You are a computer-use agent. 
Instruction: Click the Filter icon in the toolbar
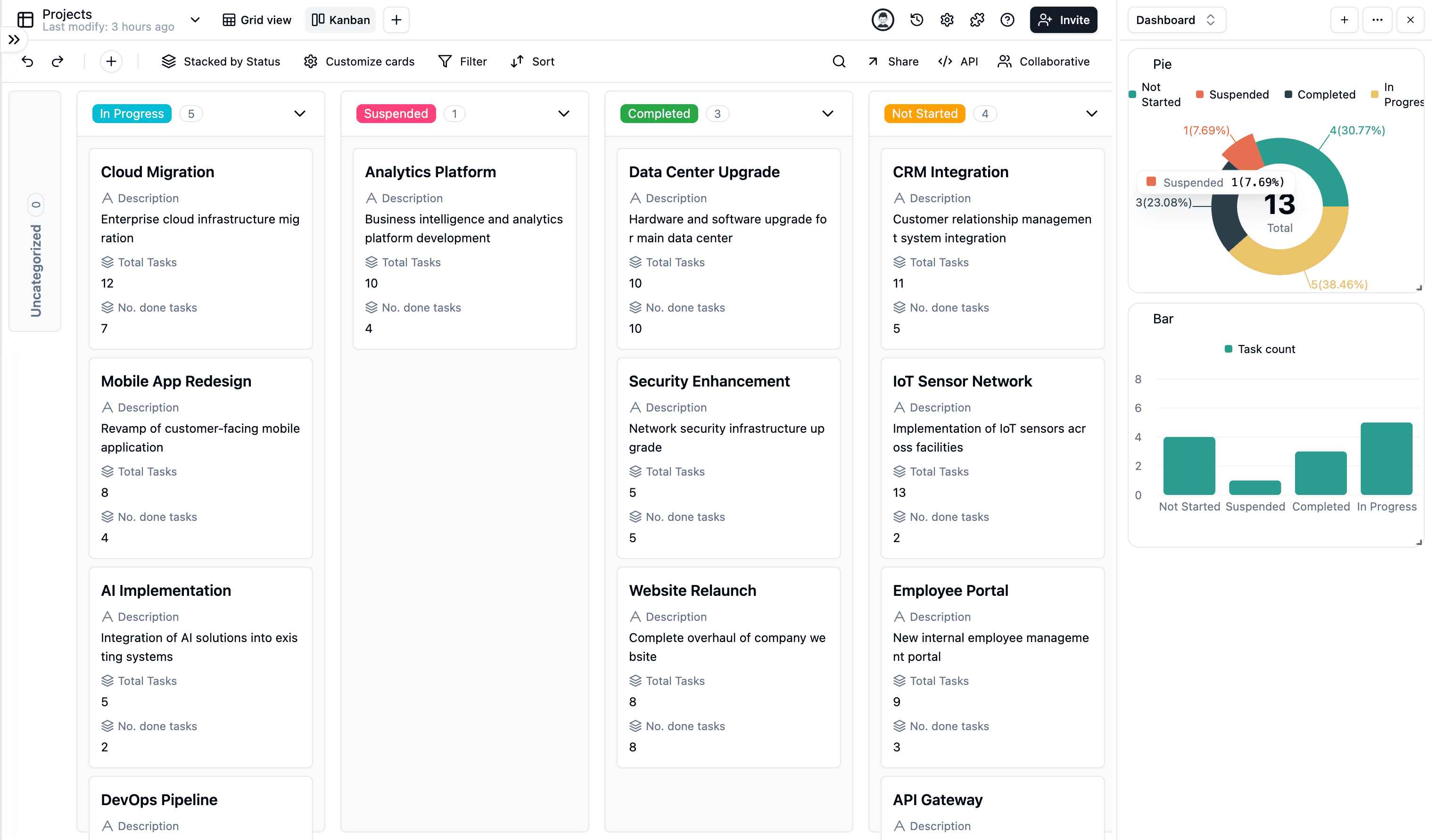click(445, 61)
